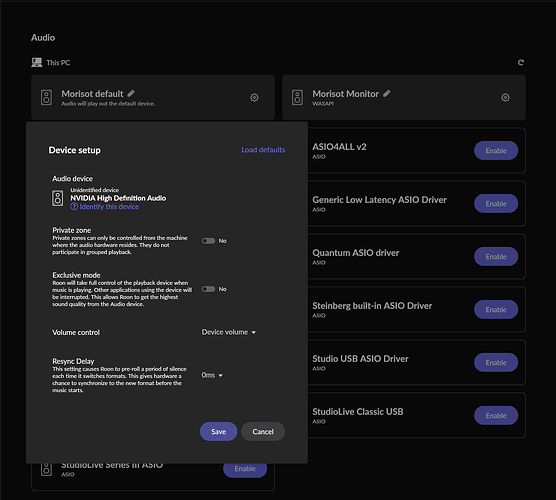Viewport: 556px width, 500px height.
Task: Click the Load defaults link
Action: click(x=263, y=150)
